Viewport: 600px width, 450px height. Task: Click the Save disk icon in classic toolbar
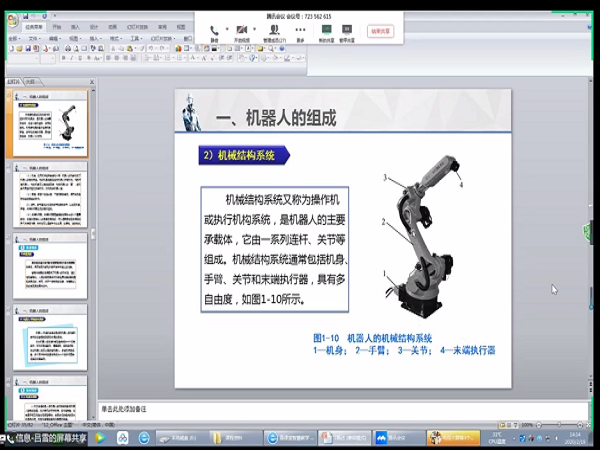(28, 49)
